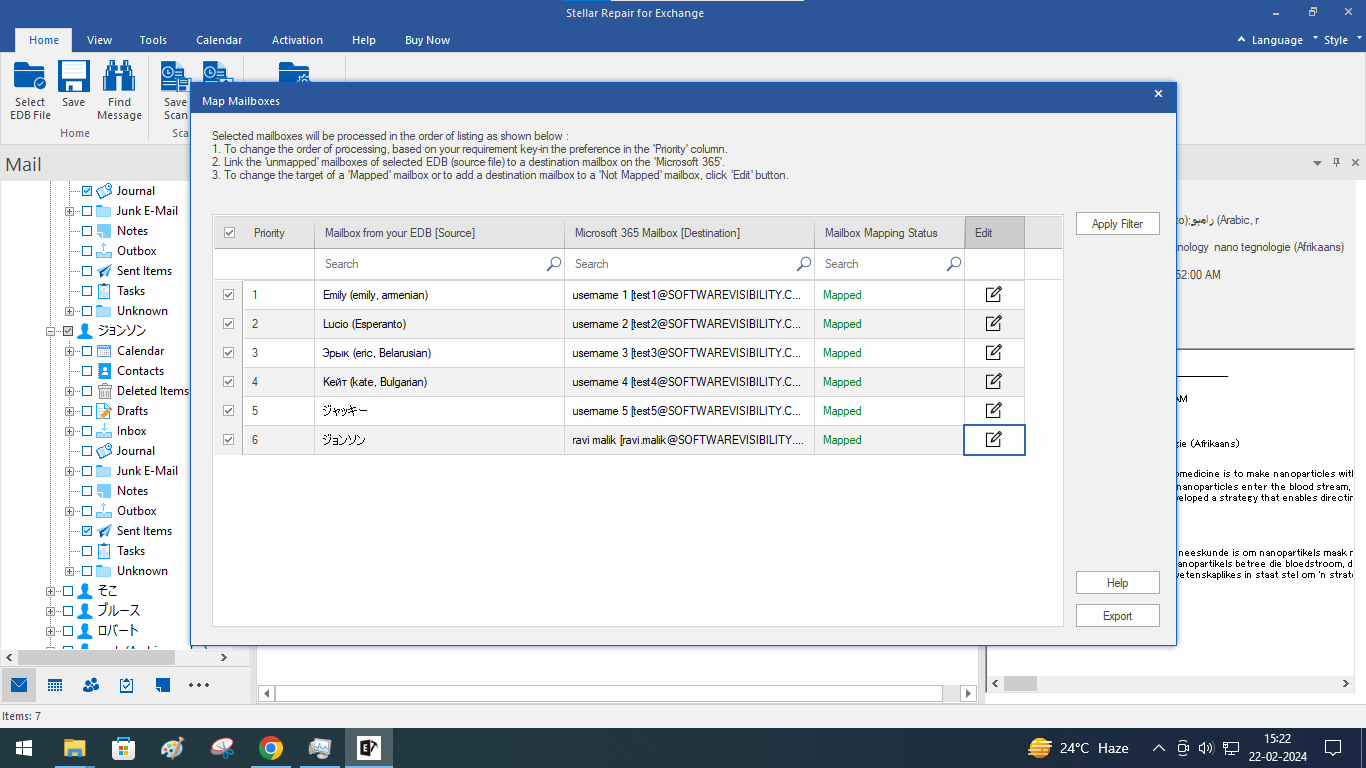Click the Save Scan ribbon icon
Viewport: 1366px width, 768px height.
tap(175, 91)
